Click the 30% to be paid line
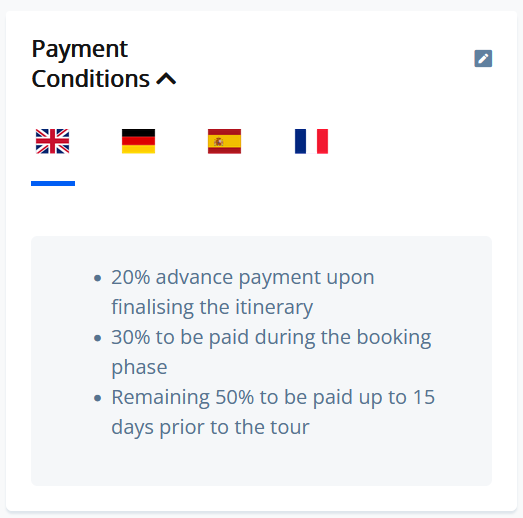The height and width of the screenshot is (518, 523). [x=271, y=337]
